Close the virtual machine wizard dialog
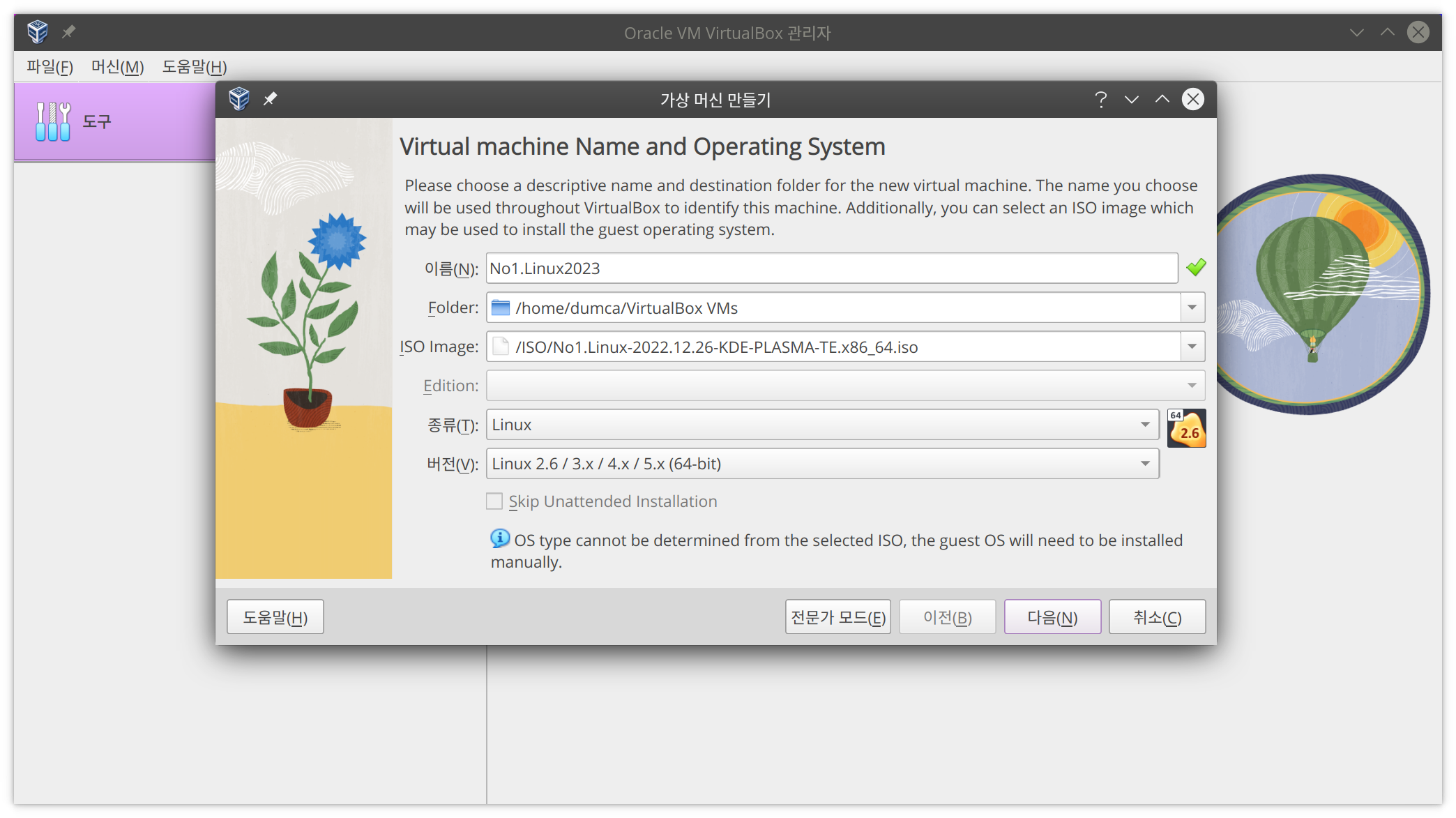This screenshot has width=1456, height=818. pos(1193,100)
